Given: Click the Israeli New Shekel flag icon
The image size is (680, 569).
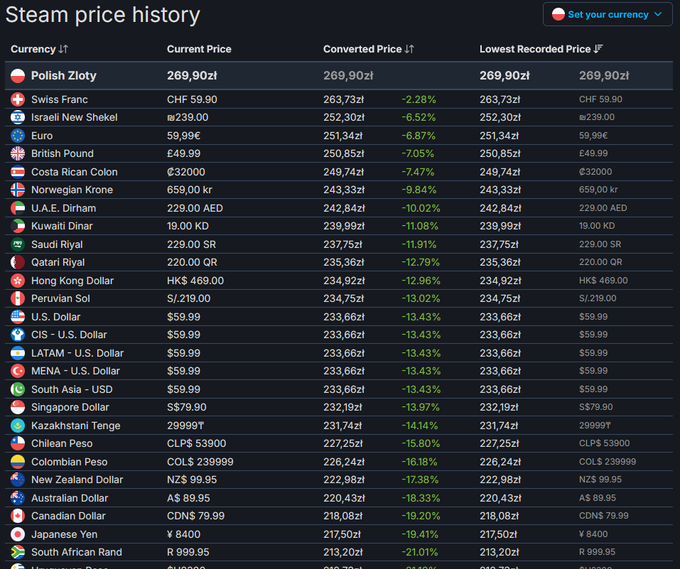Looking at the screenshot, I should (x=18, y=117).
